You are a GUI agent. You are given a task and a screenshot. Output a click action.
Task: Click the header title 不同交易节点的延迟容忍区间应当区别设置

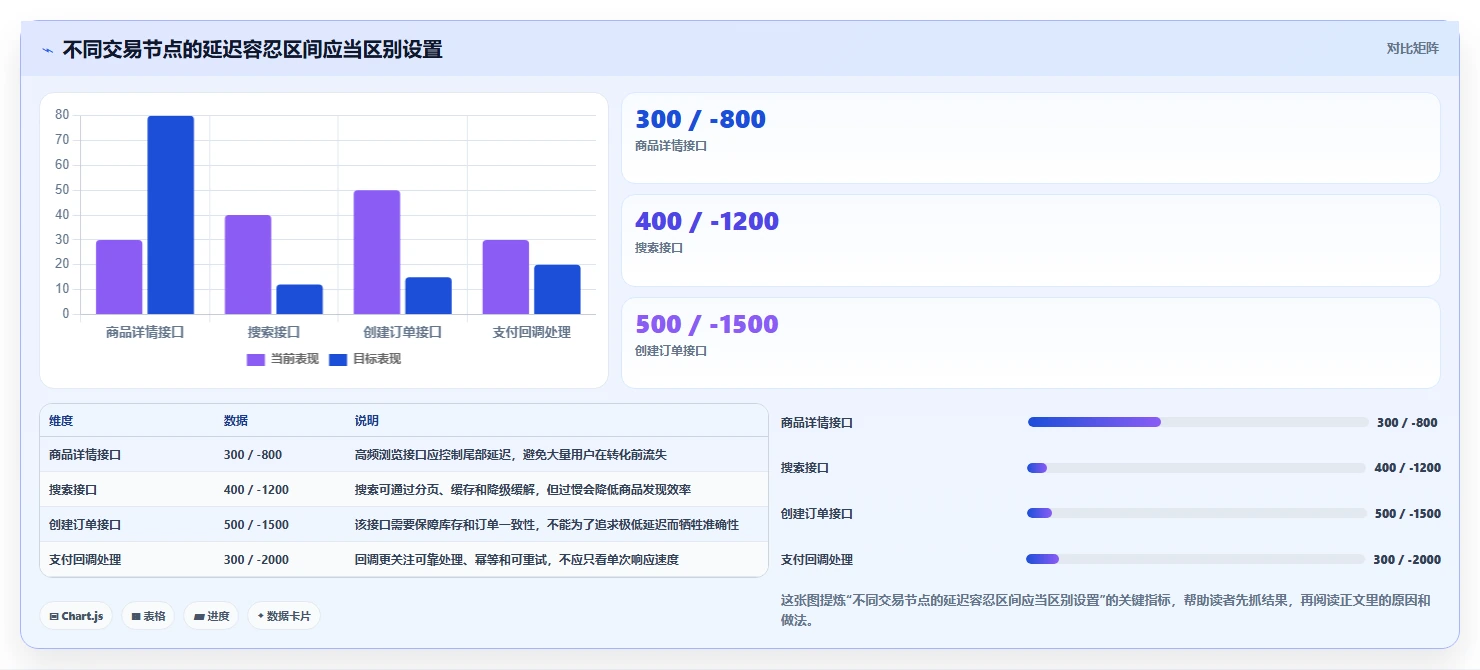pyautogui.click(x=252, y=49)
